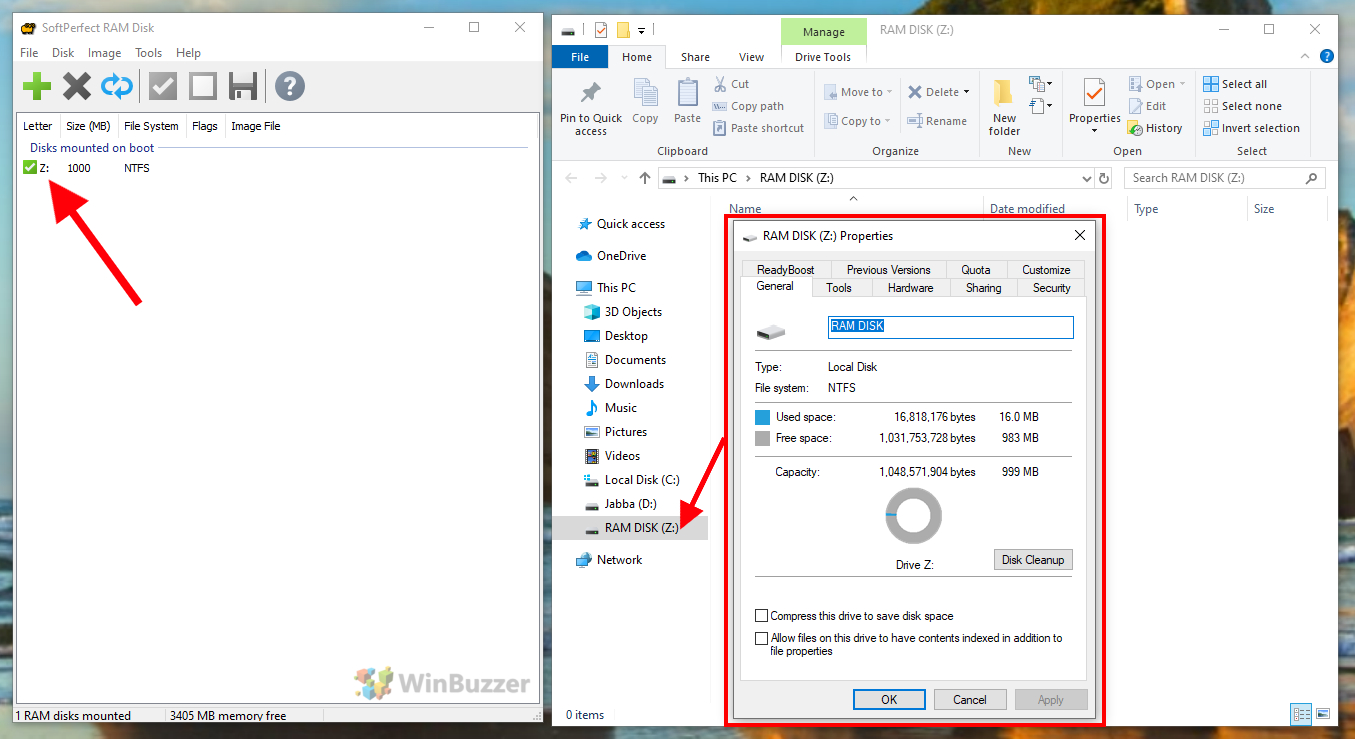
Task: Open the Tools menu in SoftPerfect RAM Disk
Action: pyautogui.click(x=148, y=53)
